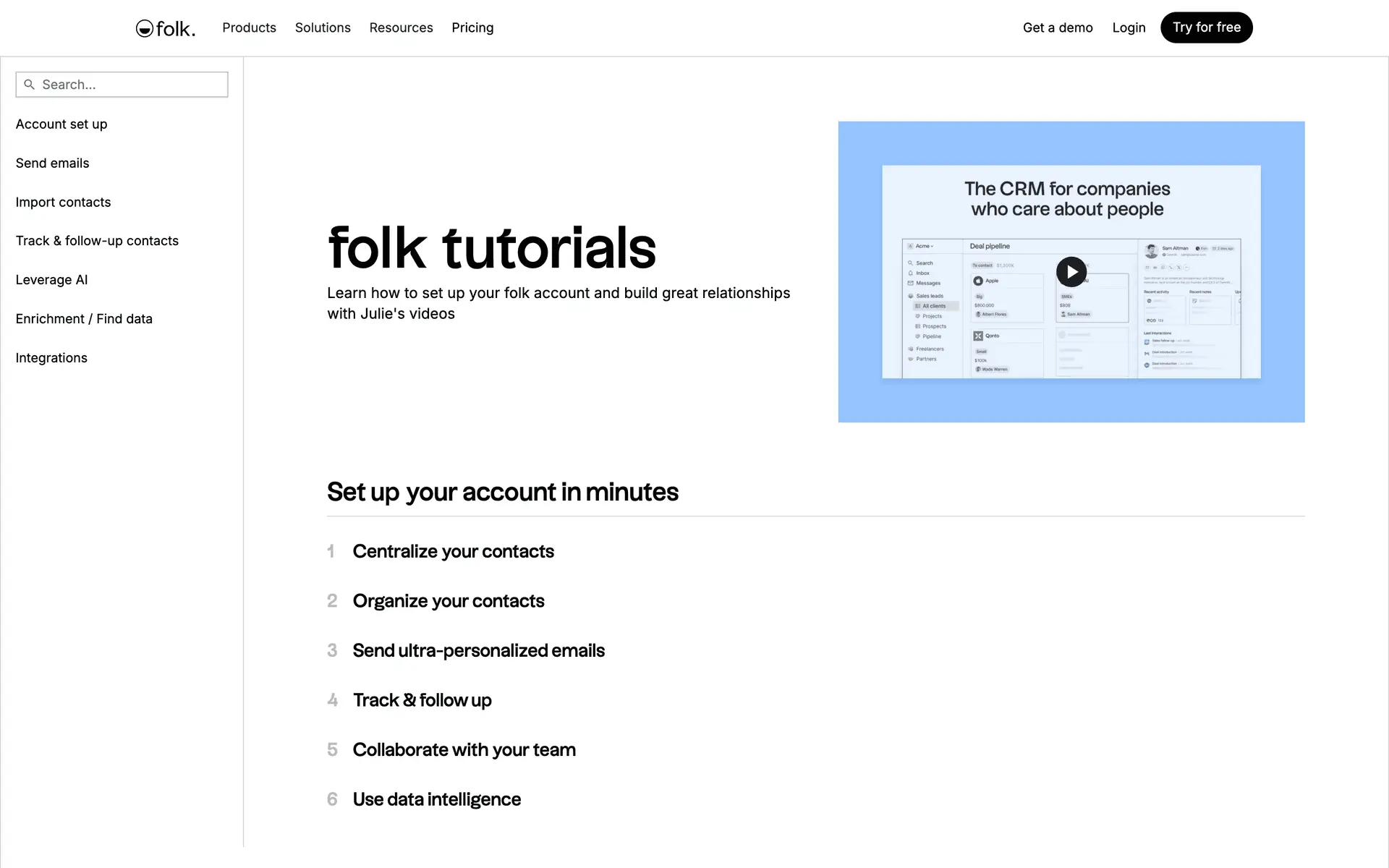The width and height of the screenshot is (1389, 868).
Task: Go to the Pricing page
Action: point(472,27)
